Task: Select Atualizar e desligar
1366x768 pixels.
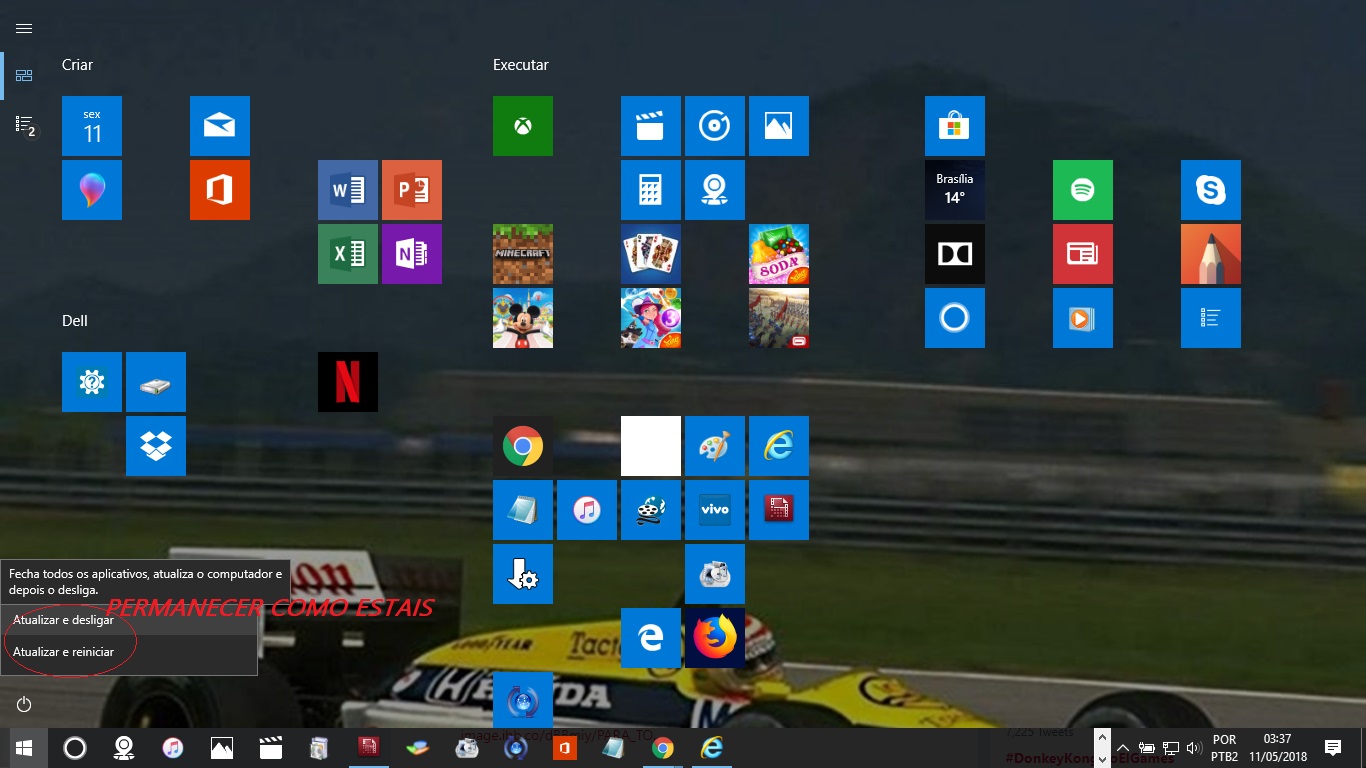Action: tap(129, 620)
